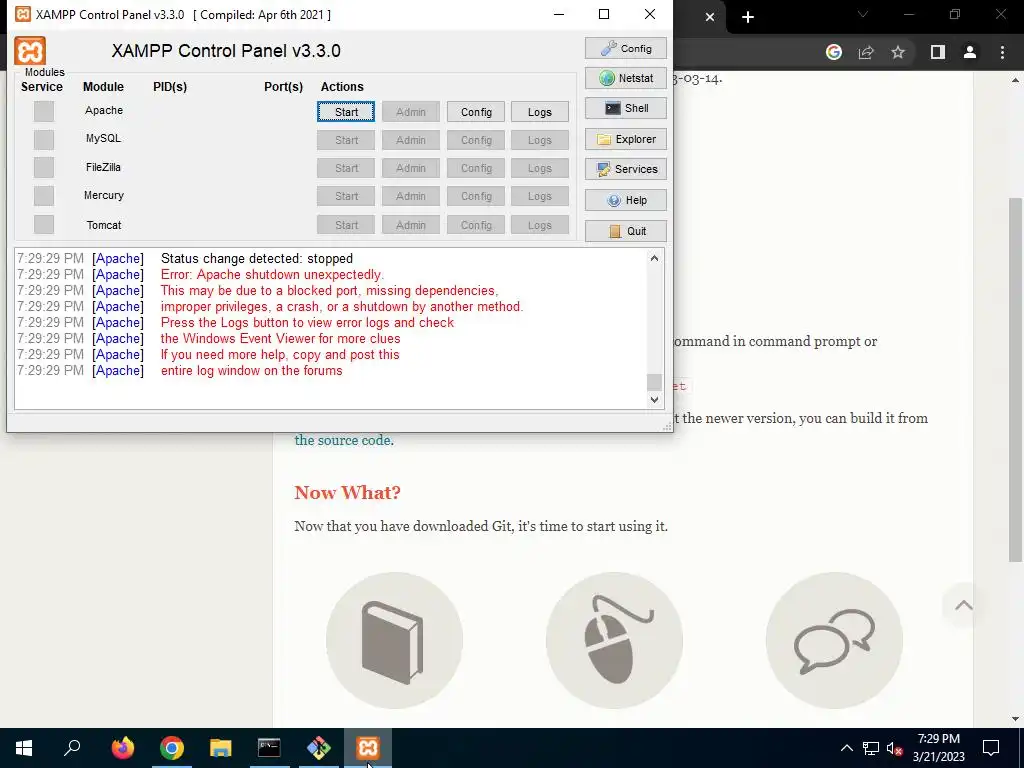This screenshot has height=768, width=1024.
Task: Click the chat bubbles icon on the Git page
Action: tap(834, 641)
